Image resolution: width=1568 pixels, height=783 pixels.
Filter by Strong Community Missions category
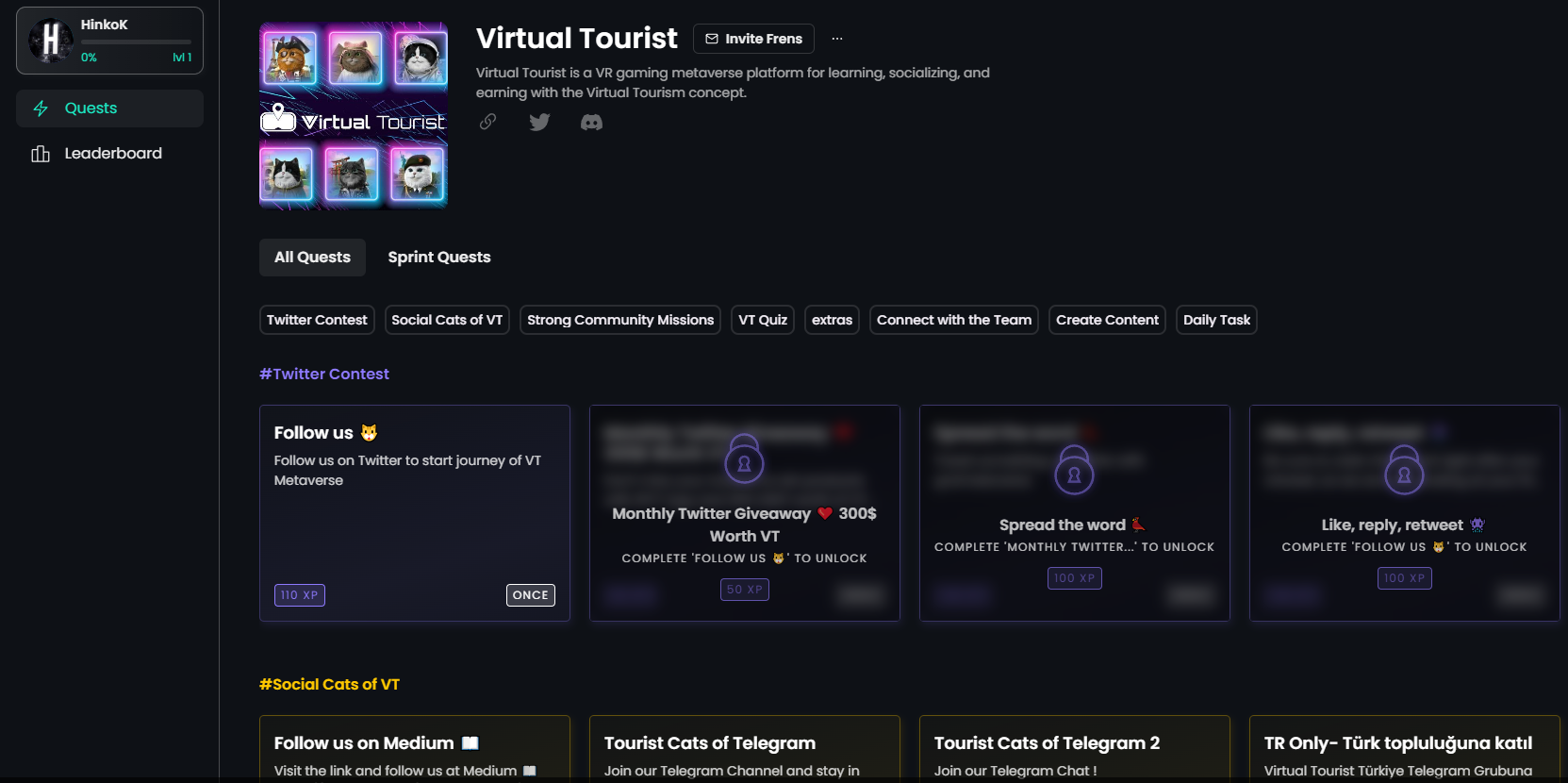(620, 320)
